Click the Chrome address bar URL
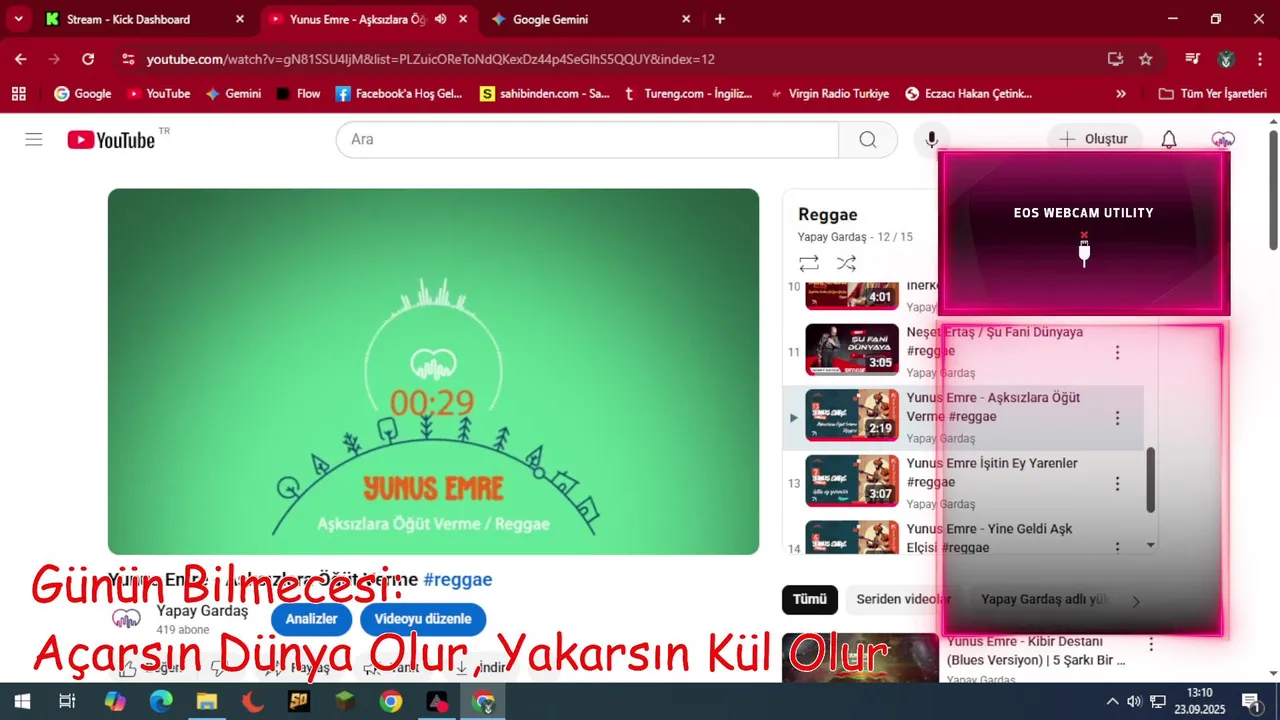 [x=430, y=59]
